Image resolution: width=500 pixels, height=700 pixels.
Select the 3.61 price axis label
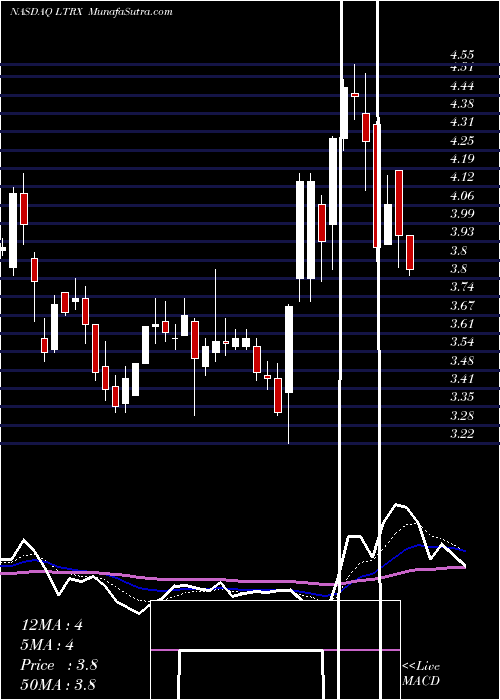462,324
